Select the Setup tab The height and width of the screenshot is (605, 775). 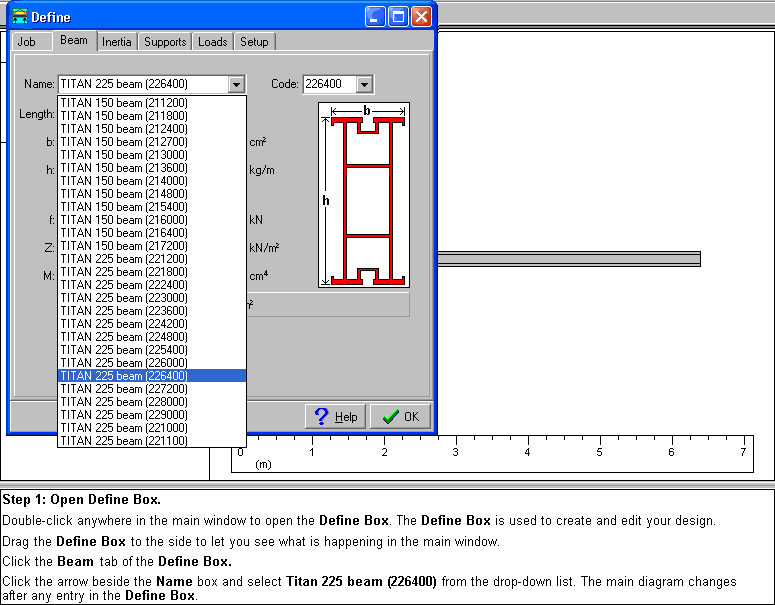click(x=254, y=42)
